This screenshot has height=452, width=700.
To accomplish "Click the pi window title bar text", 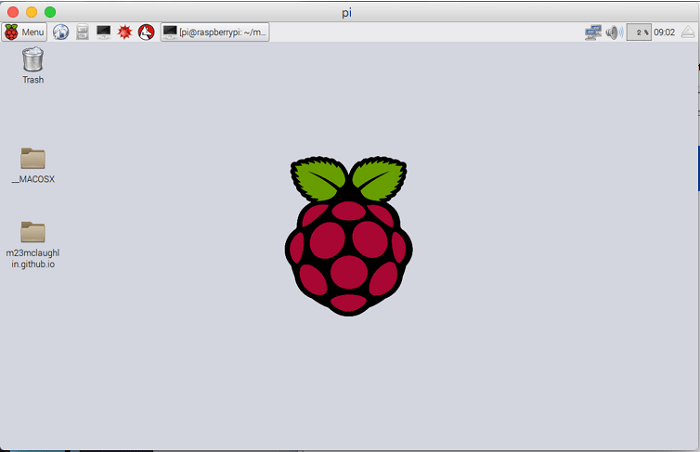I will coord(349,11).
